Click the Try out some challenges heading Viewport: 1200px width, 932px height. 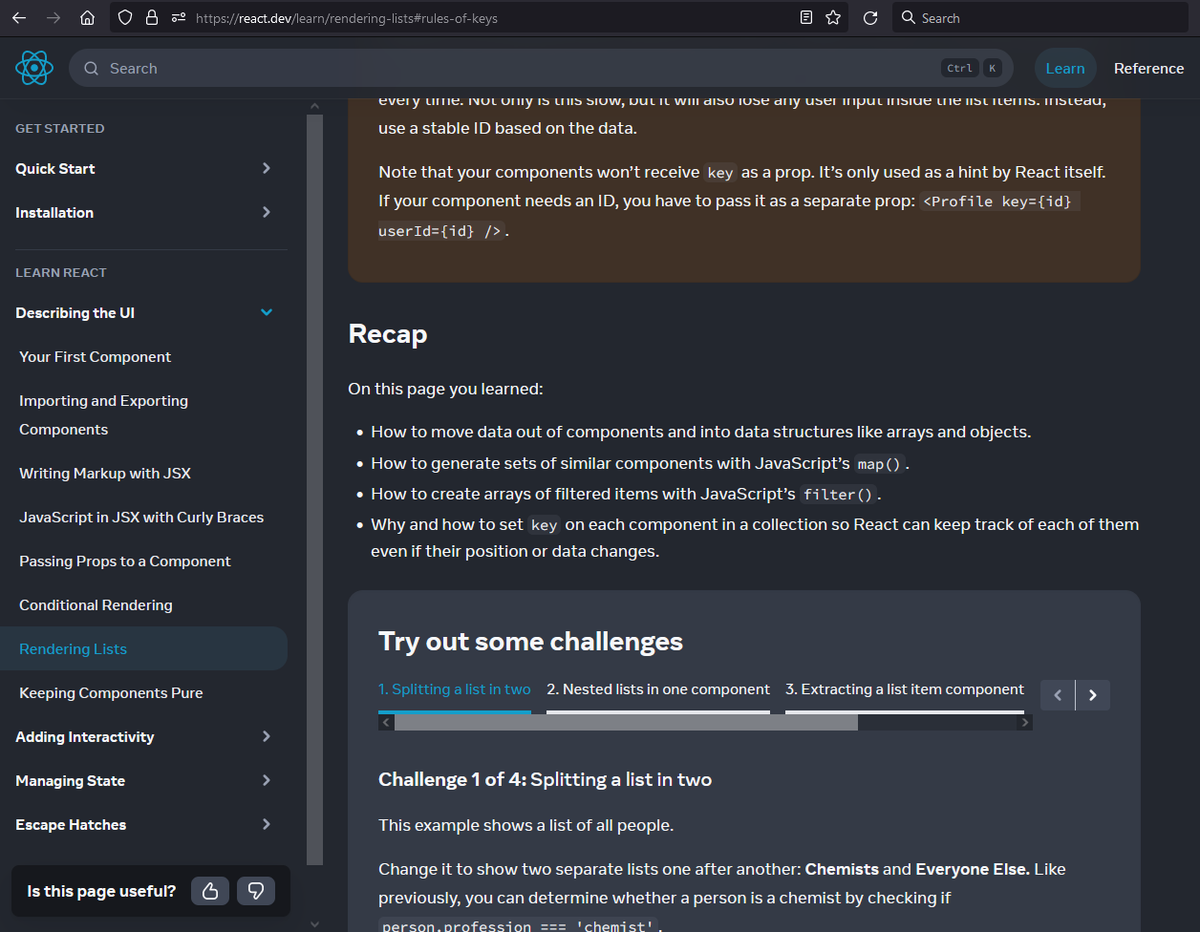[530, 641]
